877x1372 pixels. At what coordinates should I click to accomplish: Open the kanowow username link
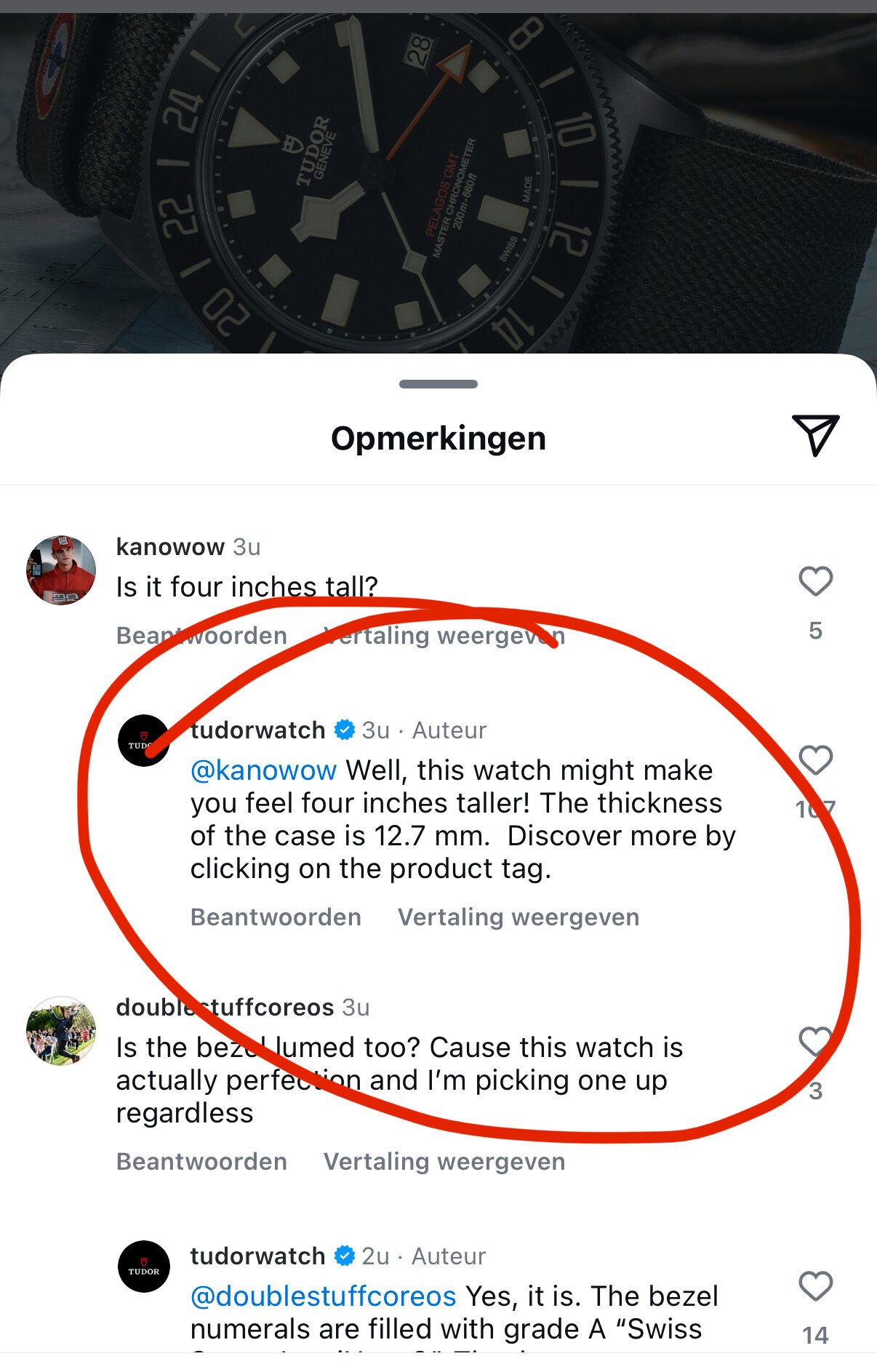(170, 546)
